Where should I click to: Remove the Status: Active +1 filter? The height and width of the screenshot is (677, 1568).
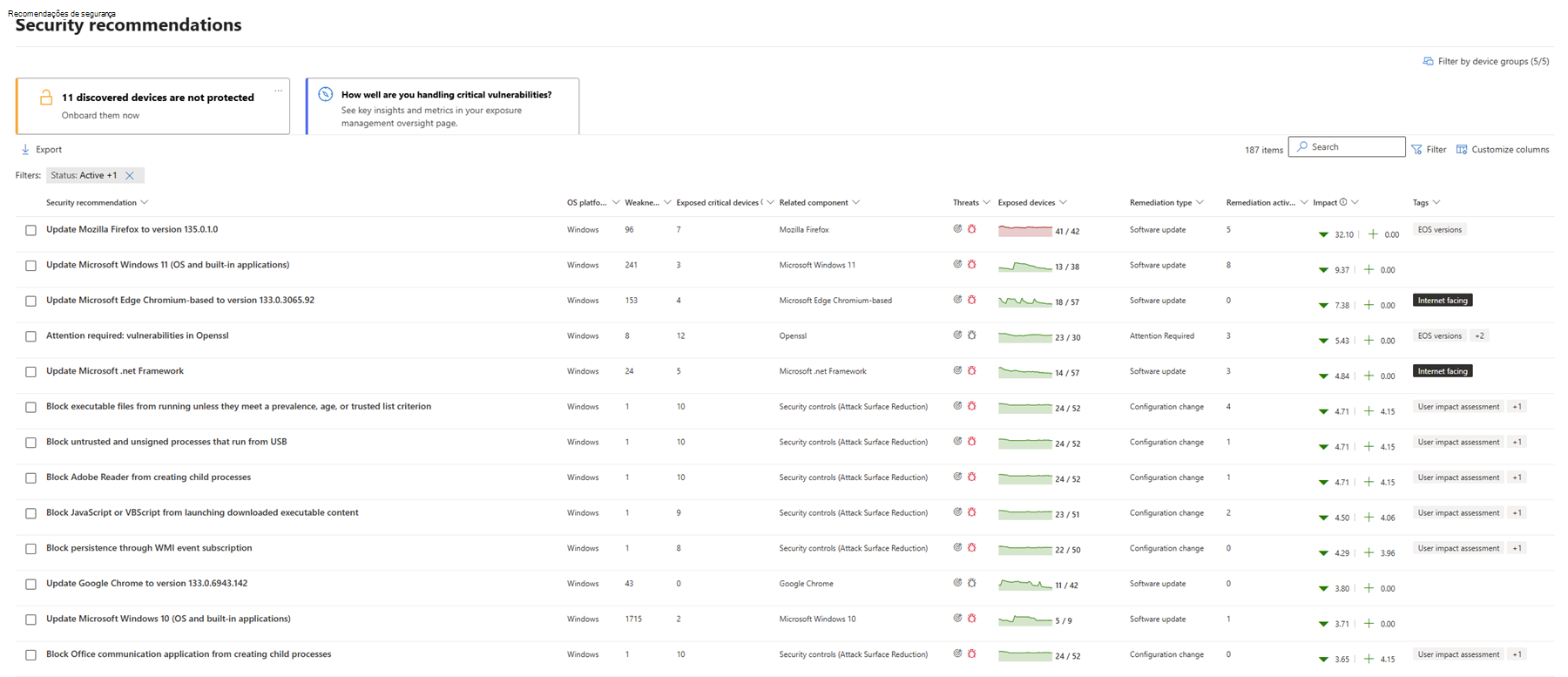pos(130,176)
